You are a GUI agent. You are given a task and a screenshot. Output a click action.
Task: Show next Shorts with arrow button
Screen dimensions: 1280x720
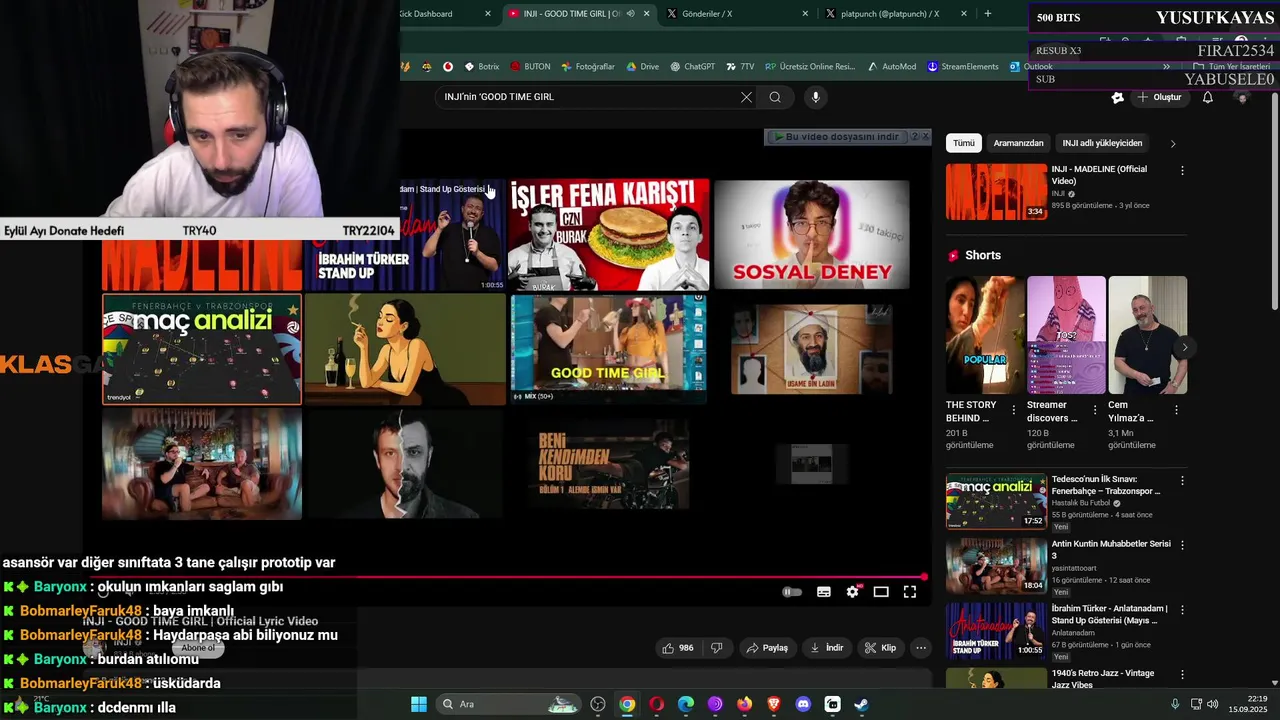point(1185,348)
